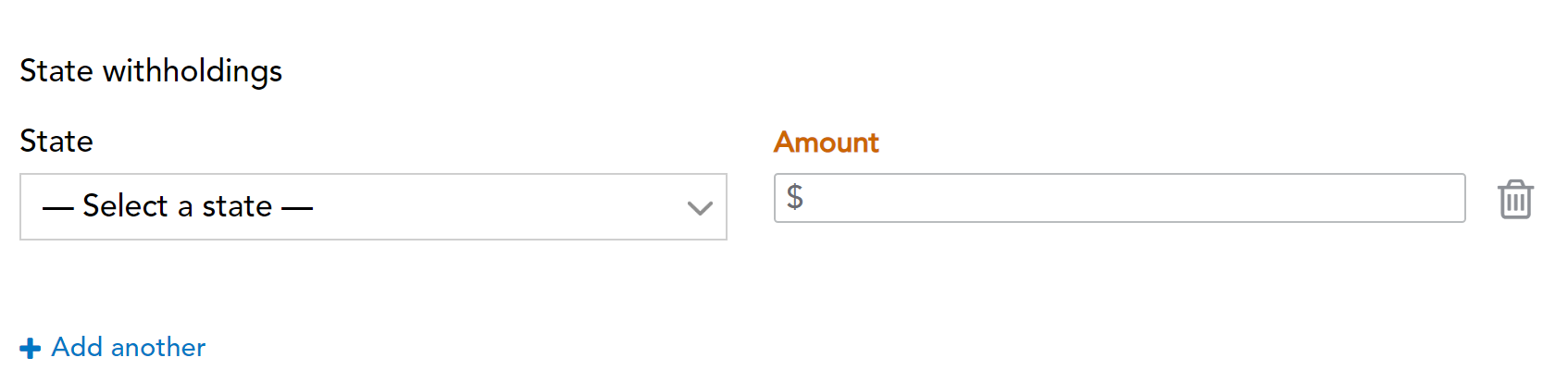Click the Add another link
The image size is (1568, 370).
pyautogui.click(x=113, y=348)
